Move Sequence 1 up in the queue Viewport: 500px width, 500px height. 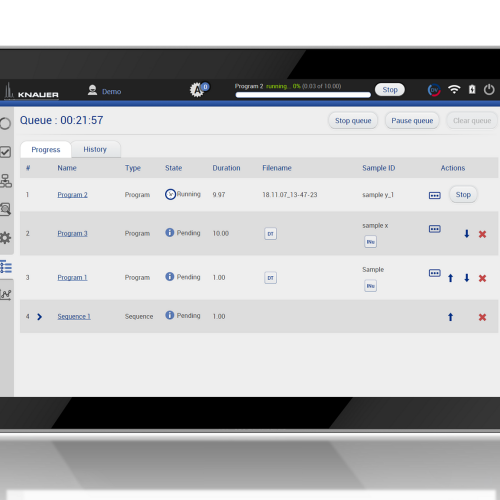click(450, 317)
